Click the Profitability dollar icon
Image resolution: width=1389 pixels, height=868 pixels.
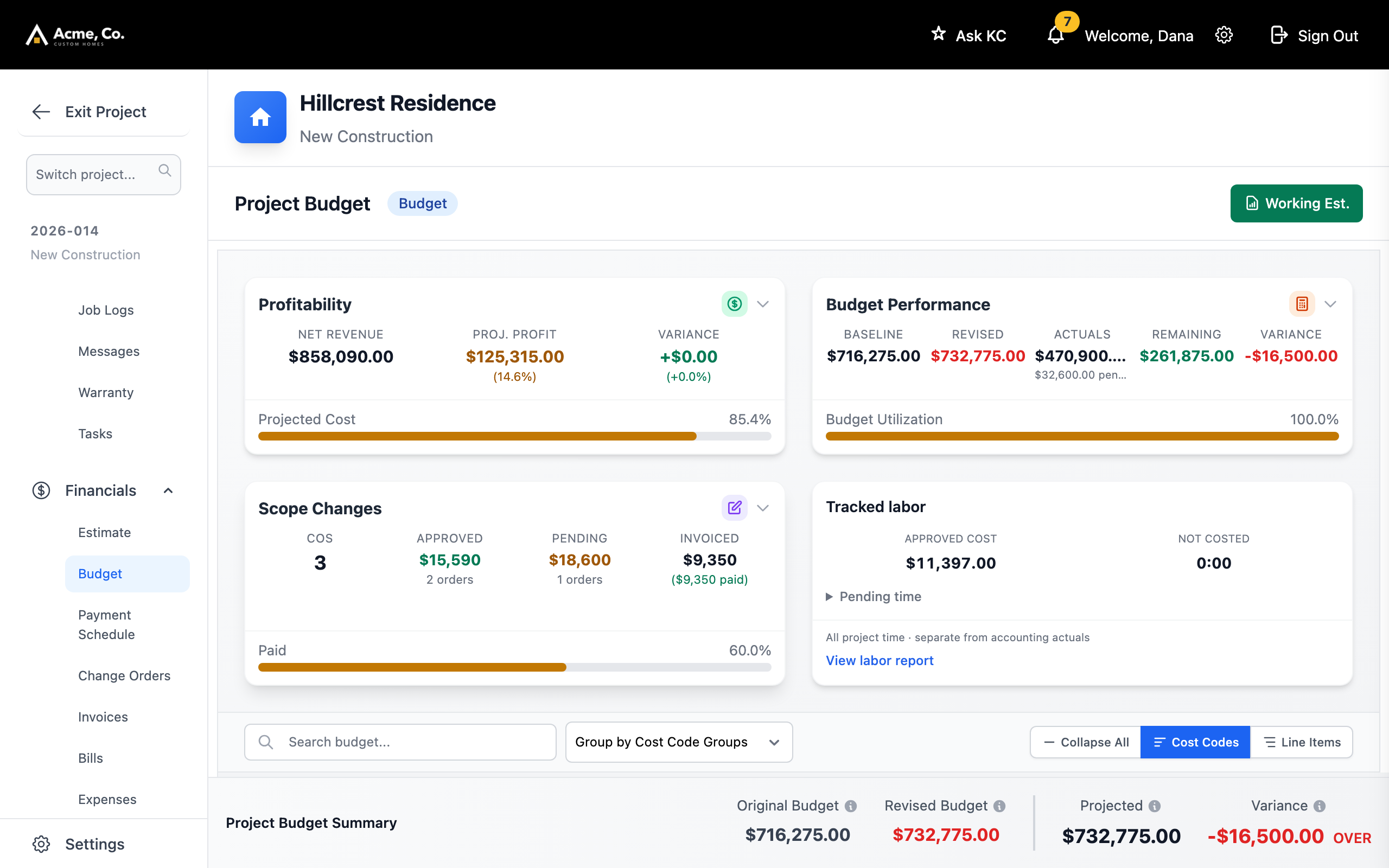[734, 304]
